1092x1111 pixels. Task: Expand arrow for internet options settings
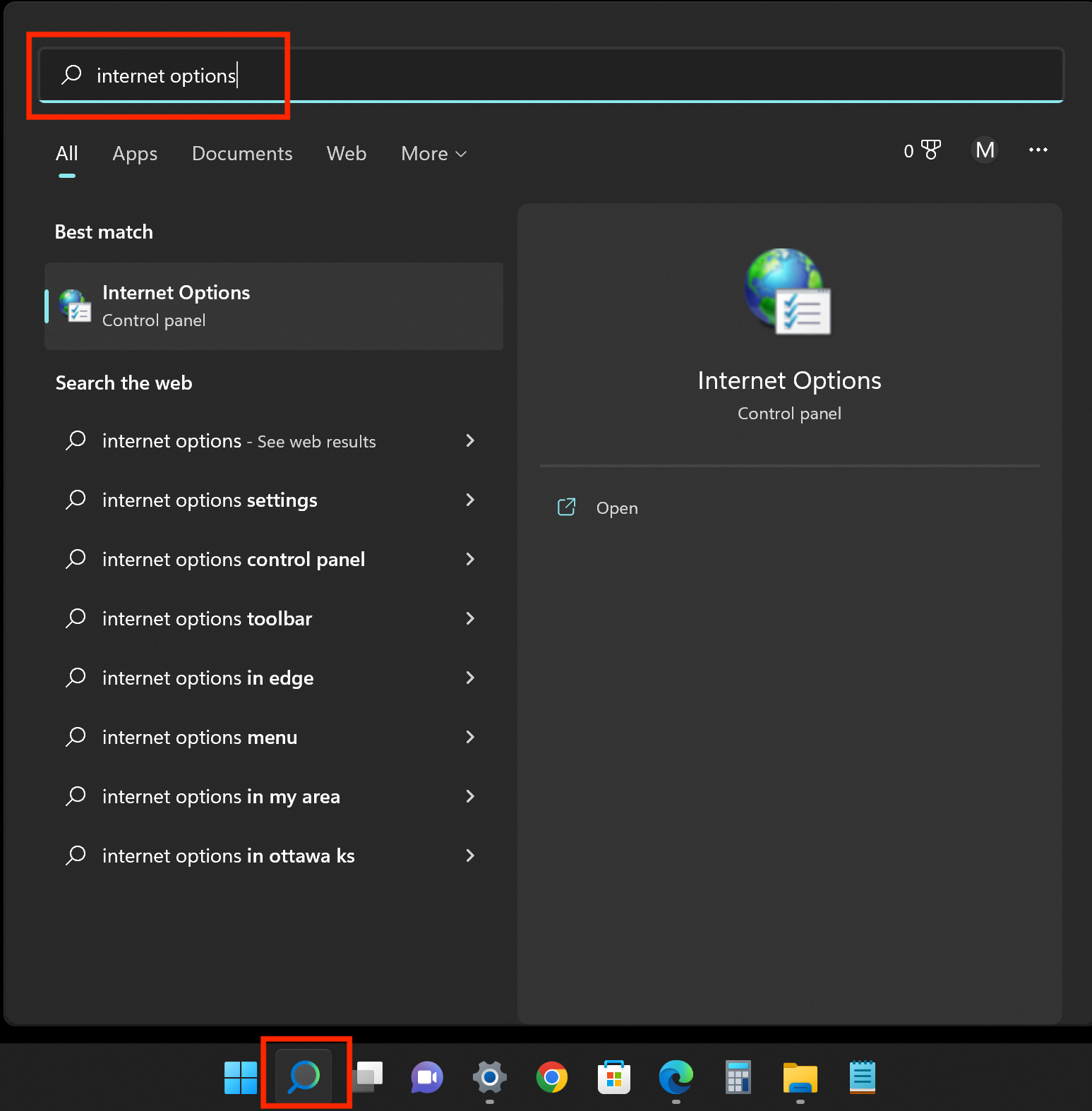tap(470, 500)
